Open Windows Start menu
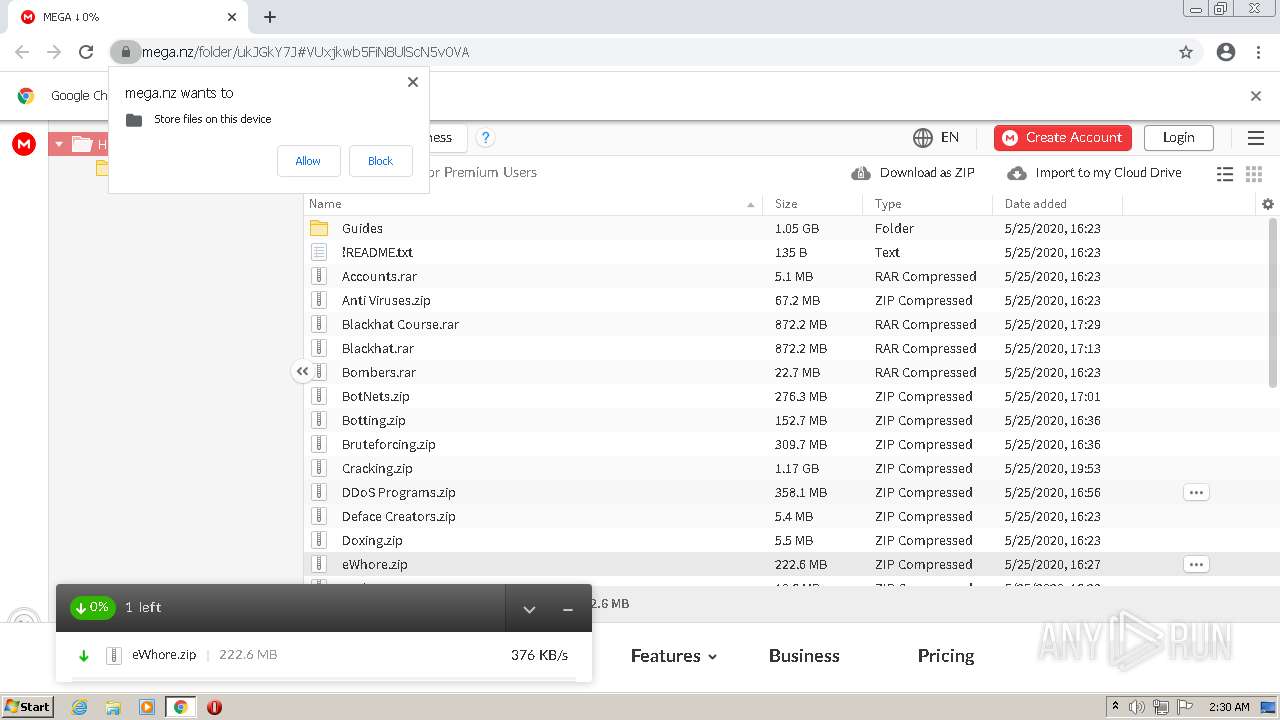The width and height of the screenshot is (1280, 720). click(x=28, y=706)
